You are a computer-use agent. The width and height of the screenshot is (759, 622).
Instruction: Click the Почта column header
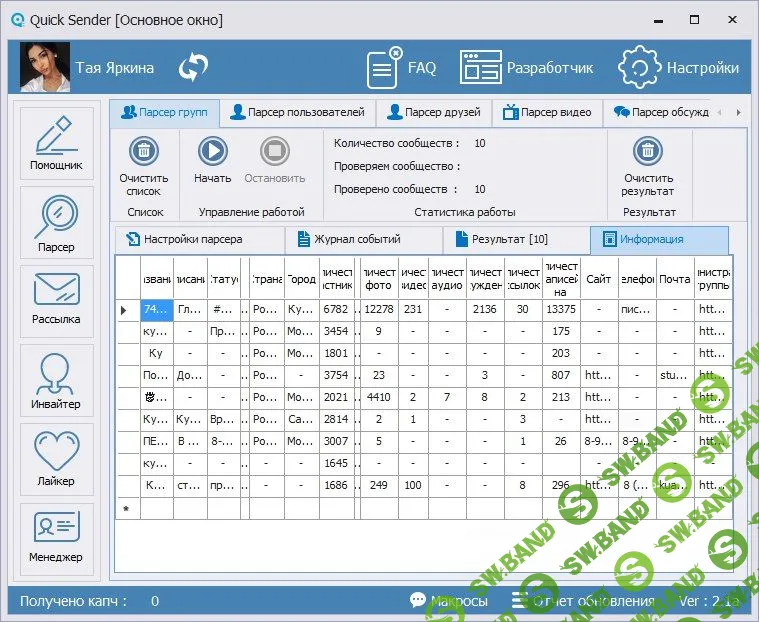pos(675,279)
